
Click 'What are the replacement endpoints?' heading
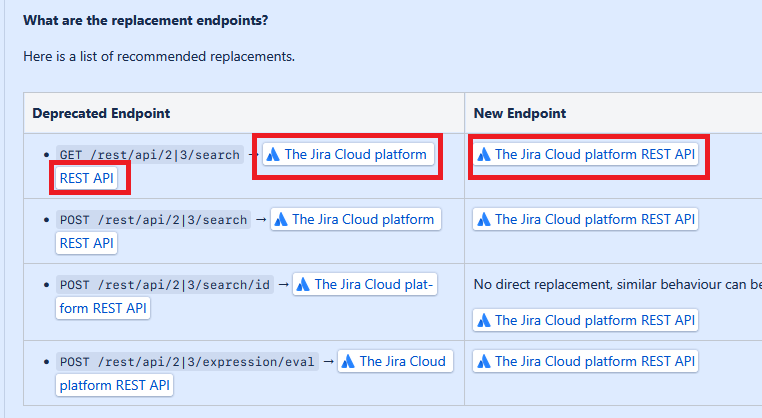(x=146, y=20)
